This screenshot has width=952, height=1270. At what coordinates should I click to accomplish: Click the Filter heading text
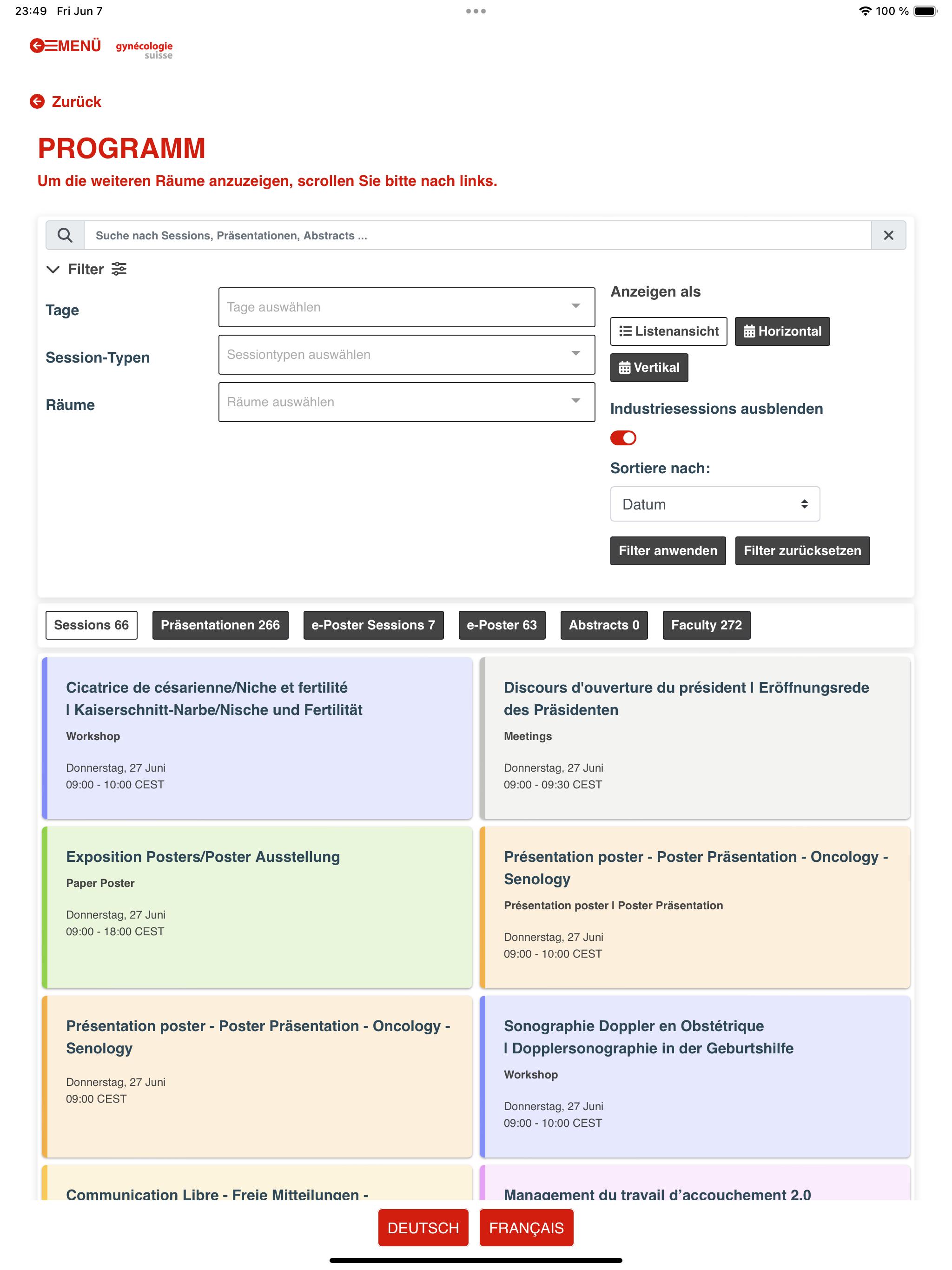86,269
